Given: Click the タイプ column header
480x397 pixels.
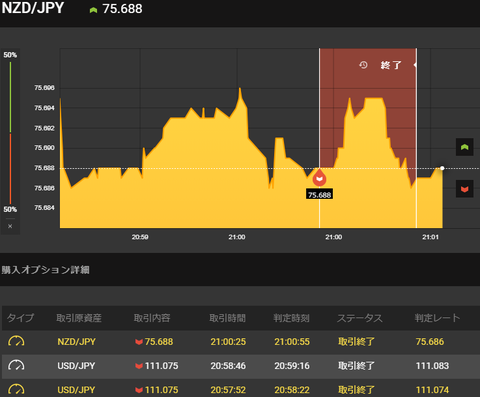Looking at the screenshot, I should 20,318.
